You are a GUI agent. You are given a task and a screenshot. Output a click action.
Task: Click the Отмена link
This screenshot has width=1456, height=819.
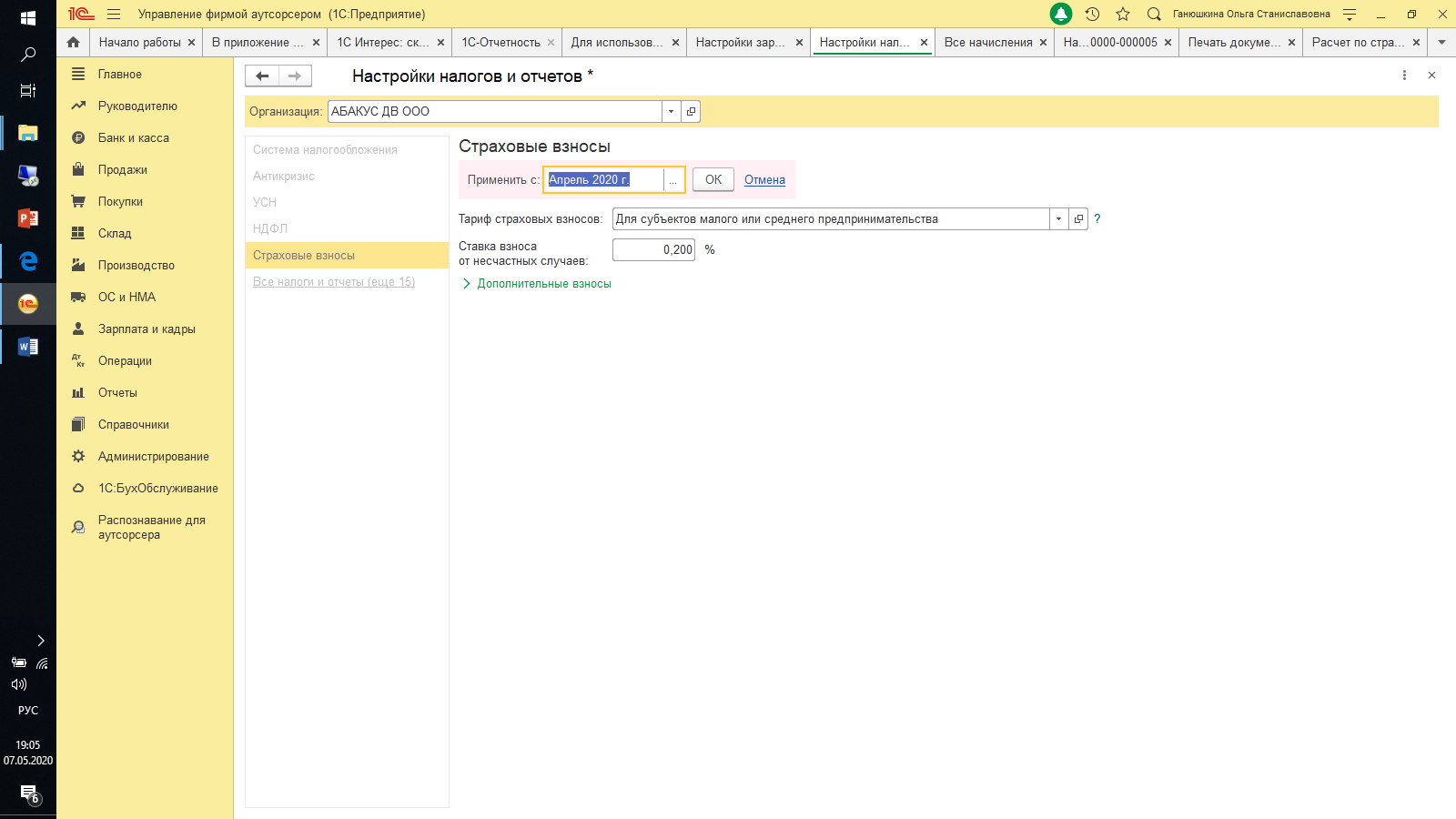pos(764,179)
